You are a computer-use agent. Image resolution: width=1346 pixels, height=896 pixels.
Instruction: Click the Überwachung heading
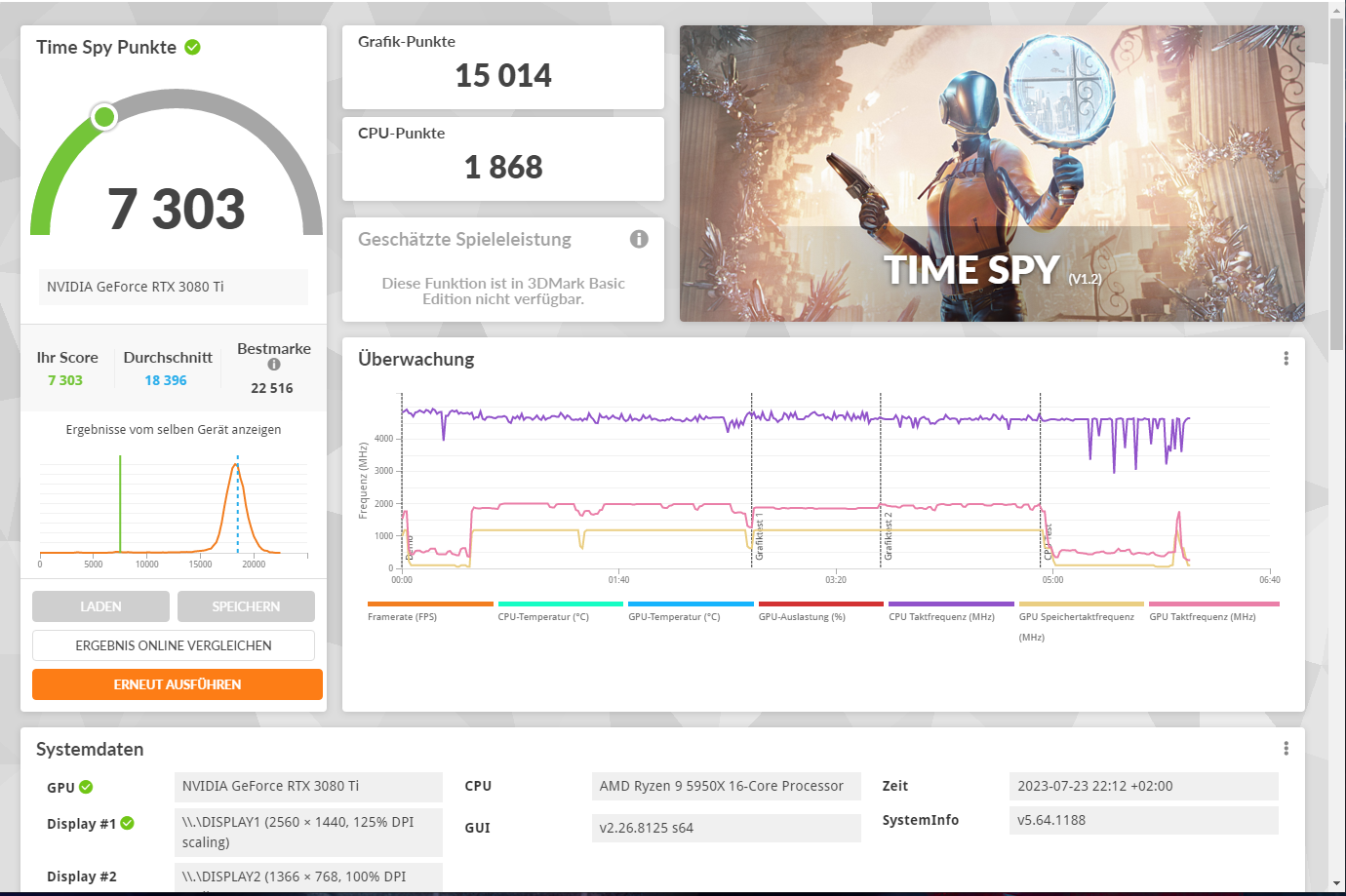point(416,359)
